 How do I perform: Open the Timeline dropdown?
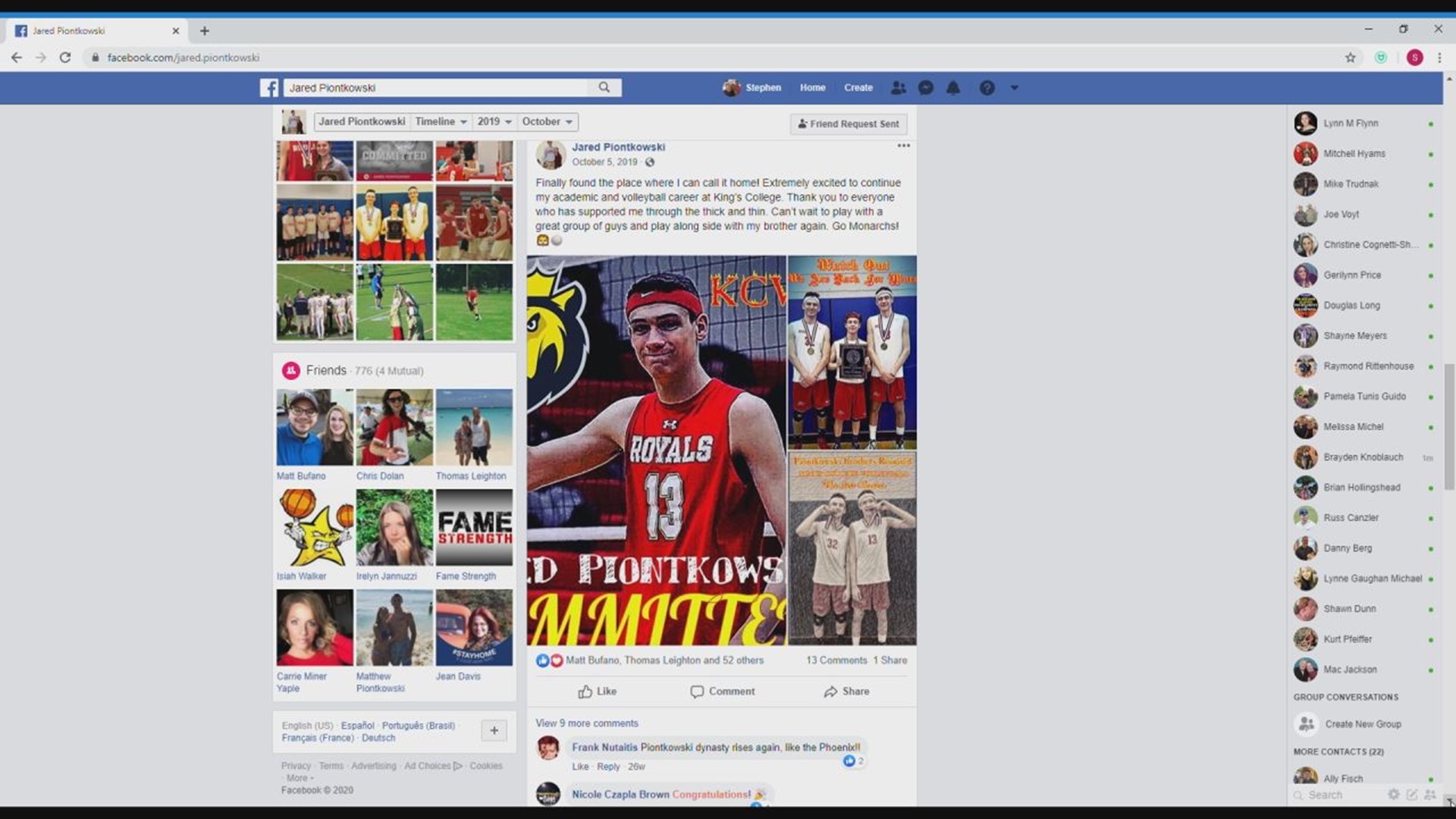[441, 121]
